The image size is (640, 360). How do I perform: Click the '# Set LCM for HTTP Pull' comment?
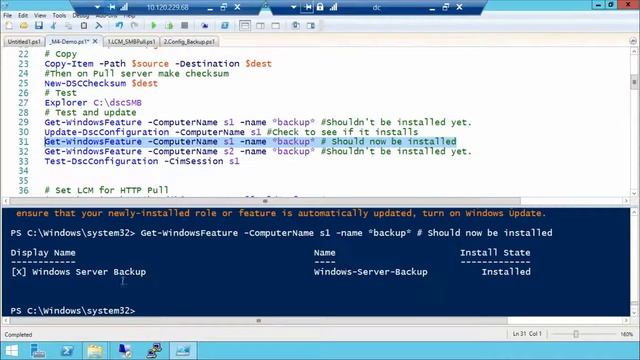coord(107,190)
